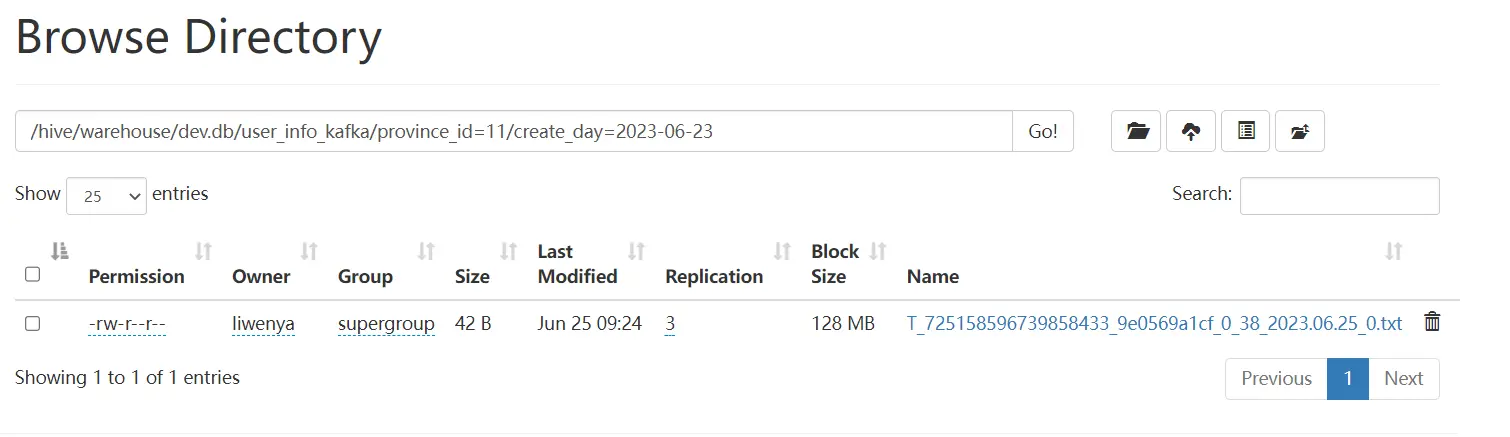The image size is (1510, 437).
Task: Tick the select-all checkbox in table header
Action: point(32,274)
